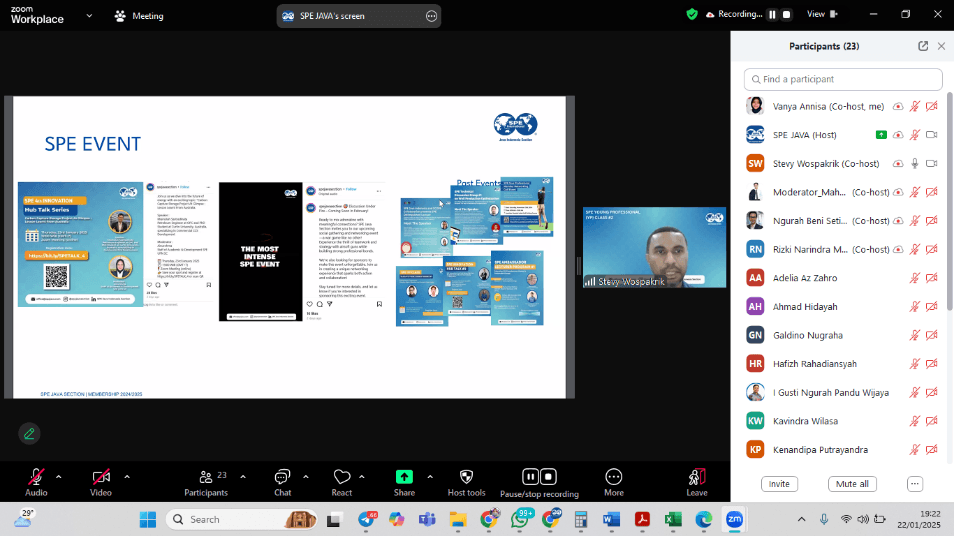The image size is (954, 536).
Task: Click the SPE JAVA's screen tab
Action: pyautogui.click(x=358, y=16)
